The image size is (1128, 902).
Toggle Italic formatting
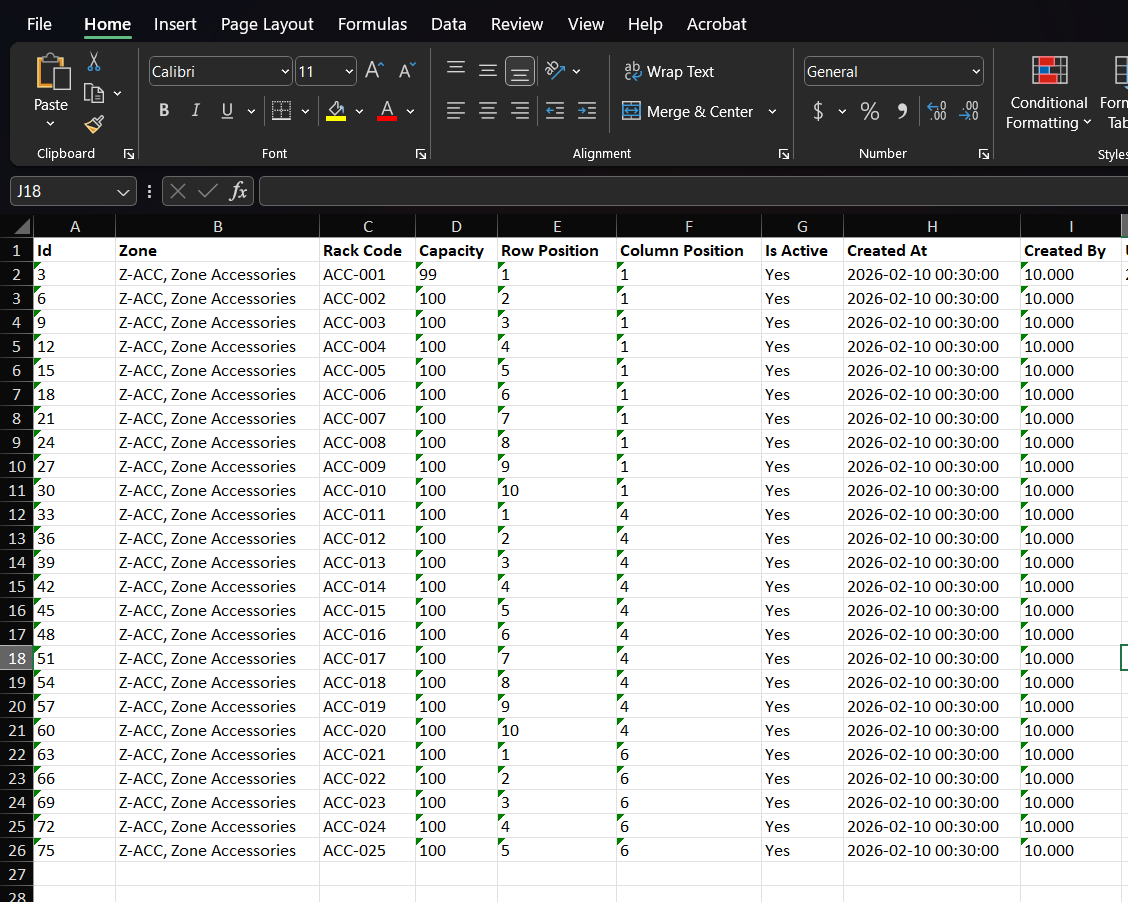coord(196,111)
